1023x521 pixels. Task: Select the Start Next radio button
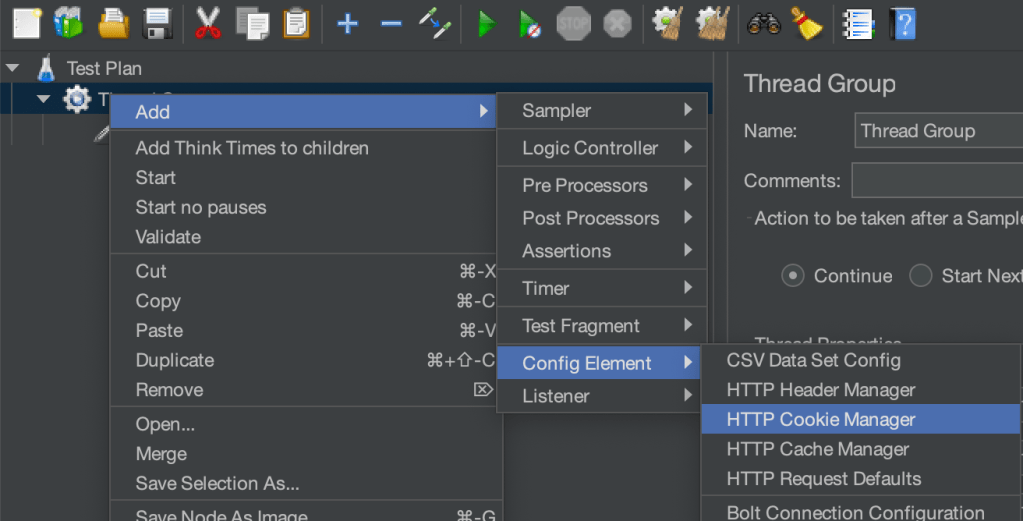click(921, 276)
